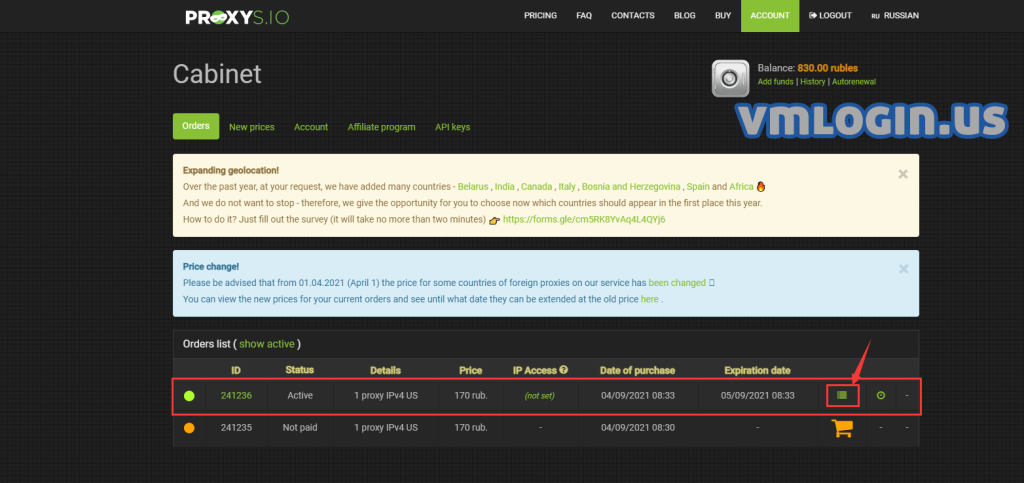Image resolution: width=1024 pixels, height=483 pixels.
Task: Open the BLOG menu item
Action: pyautogui.click(x=684, y=16)
